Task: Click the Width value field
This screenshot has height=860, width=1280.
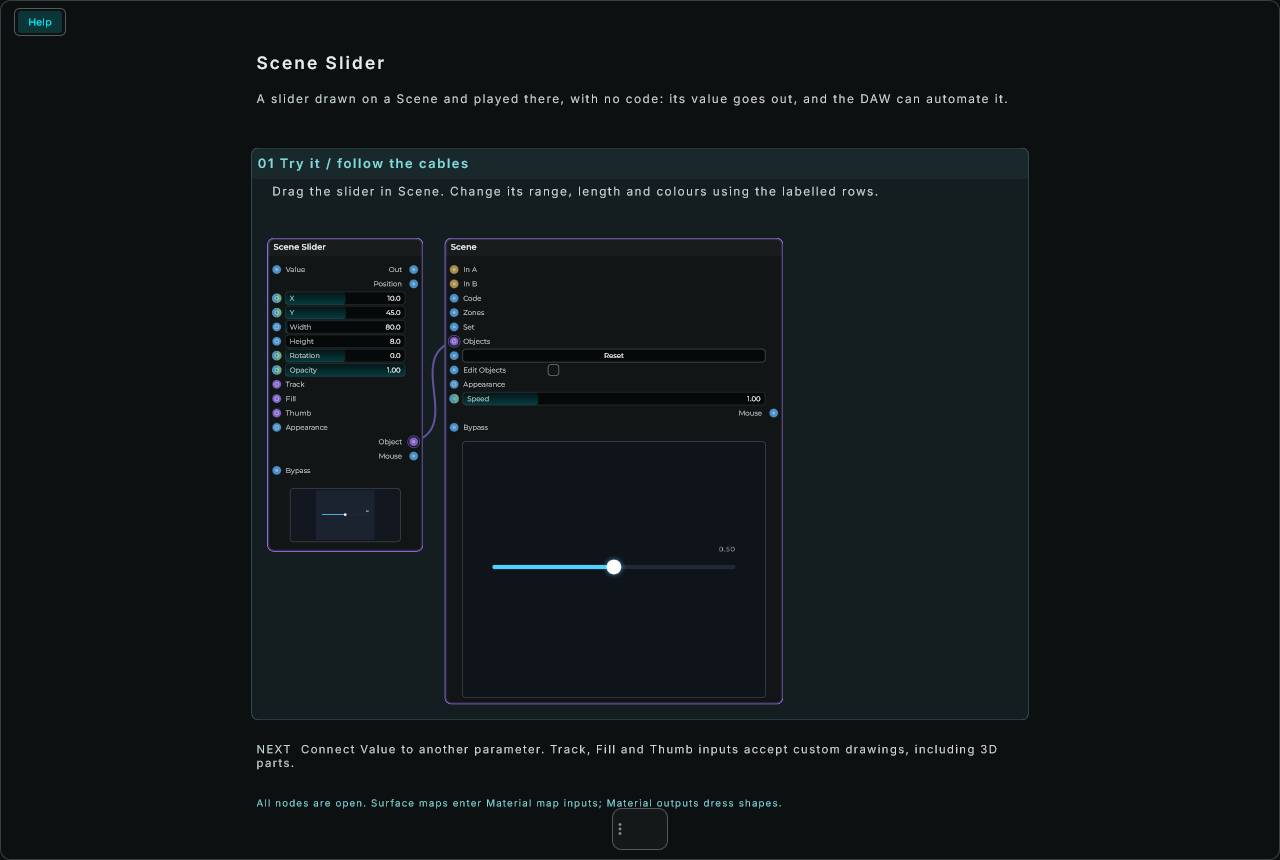Action: coord(345,327)
